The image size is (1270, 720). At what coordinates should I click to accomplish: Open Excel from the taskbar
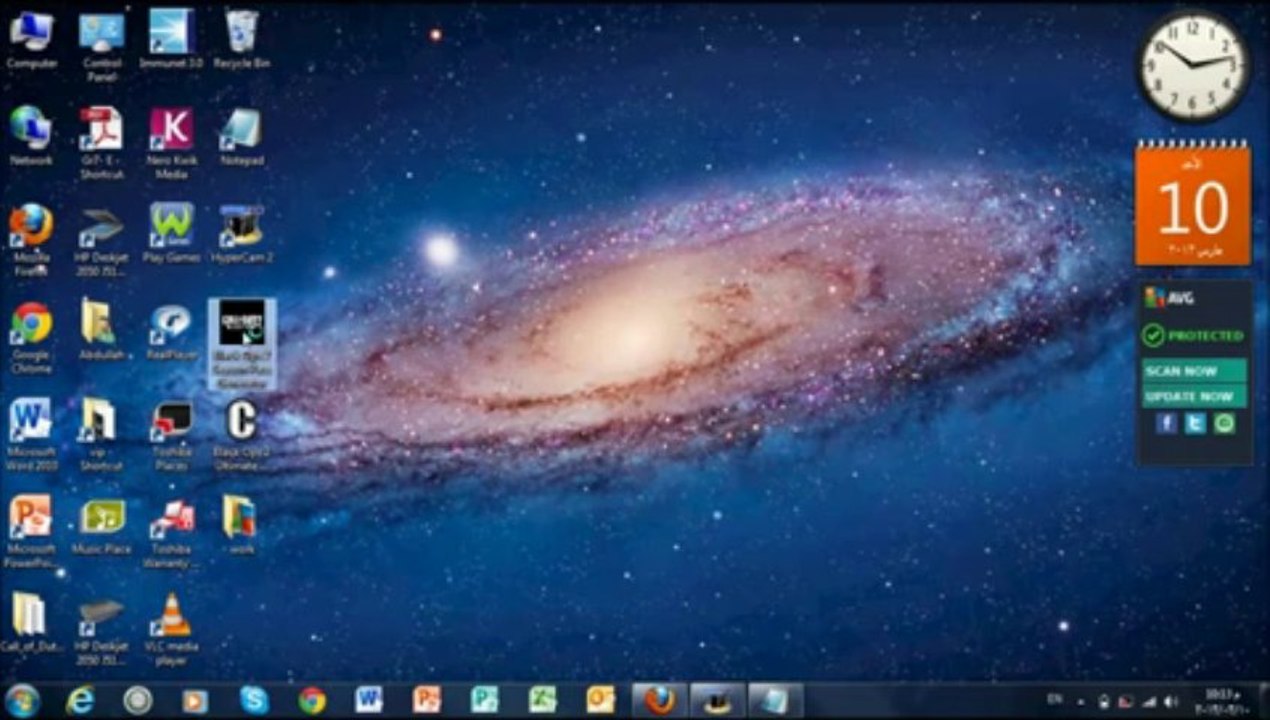pos(543,700)
